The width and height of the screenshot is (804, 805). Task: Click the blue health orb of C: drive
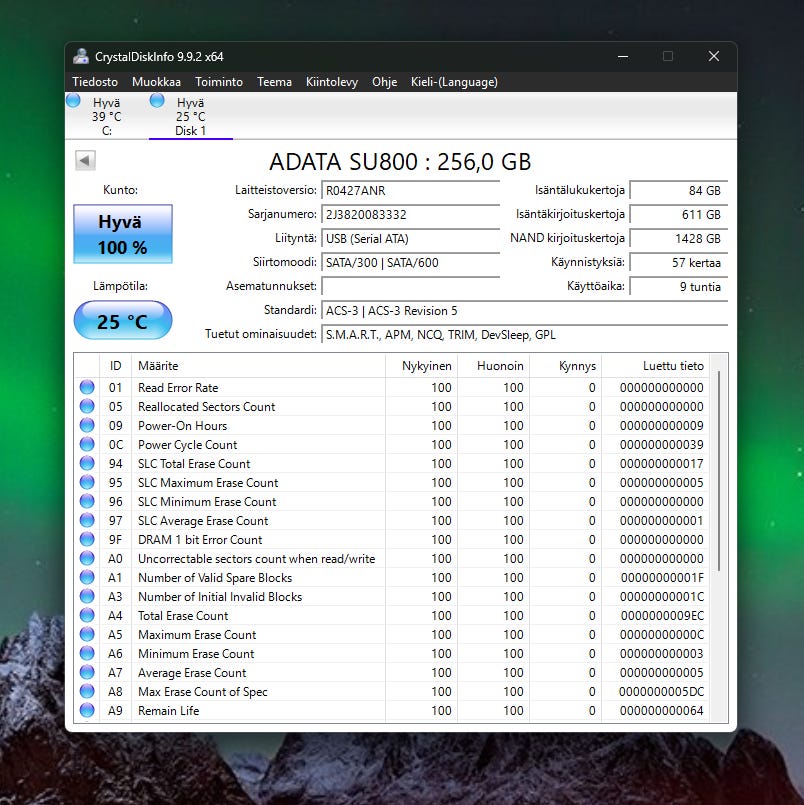tap(73, 101)
